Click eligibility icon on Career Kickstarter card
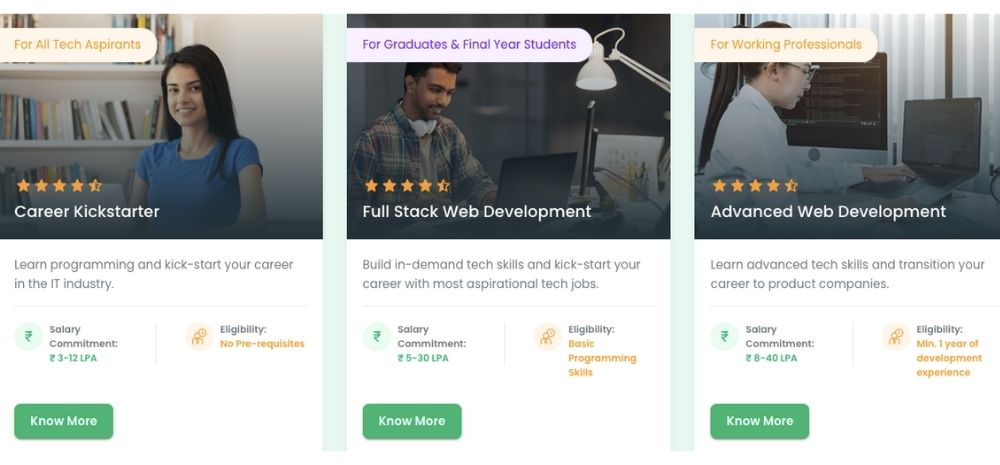 pyautogui.click(x=200, y=337)
